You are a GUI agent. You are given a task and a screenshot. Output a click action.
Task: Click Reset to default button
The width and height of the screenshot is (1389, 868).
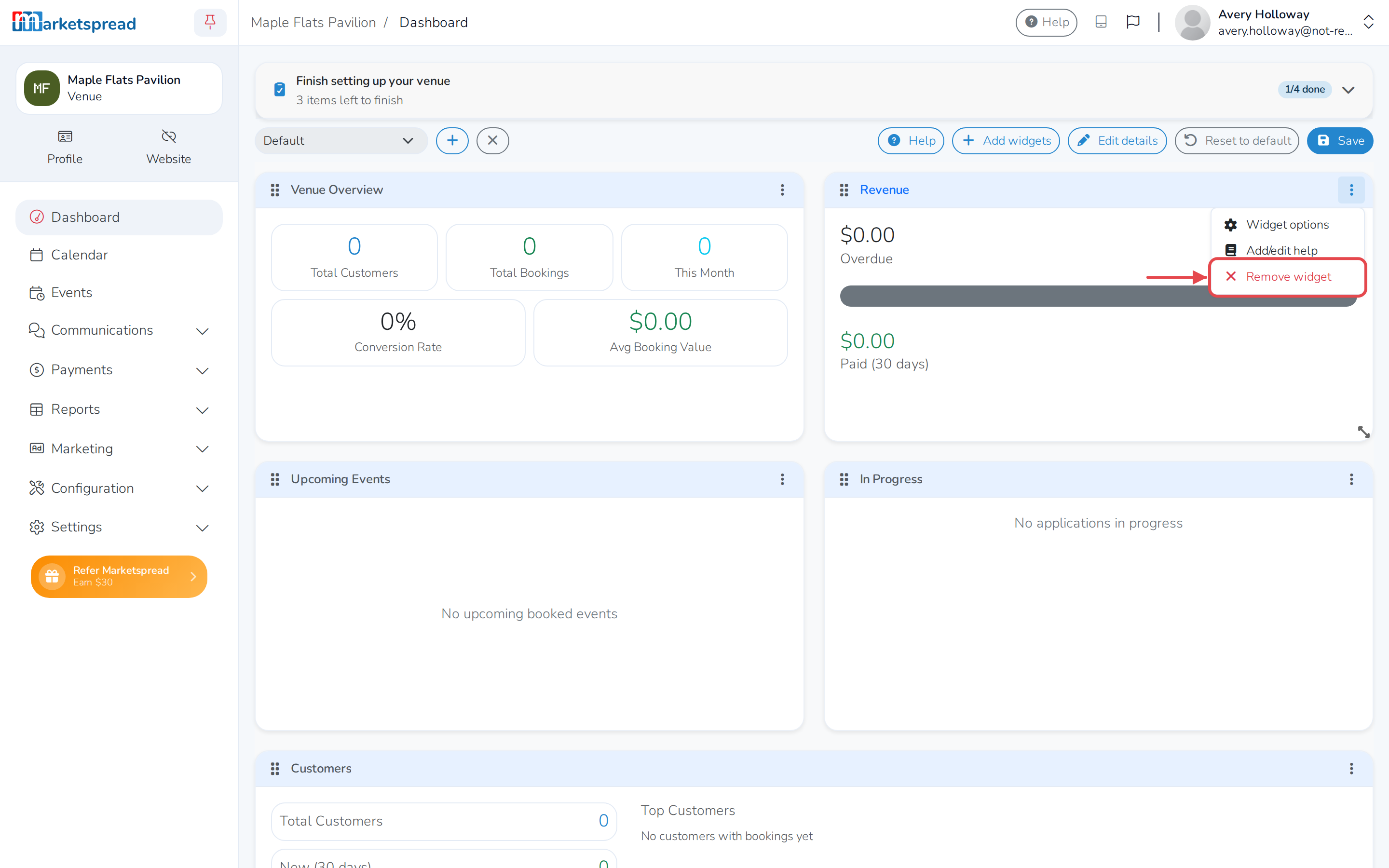(x=1236, y=141)
